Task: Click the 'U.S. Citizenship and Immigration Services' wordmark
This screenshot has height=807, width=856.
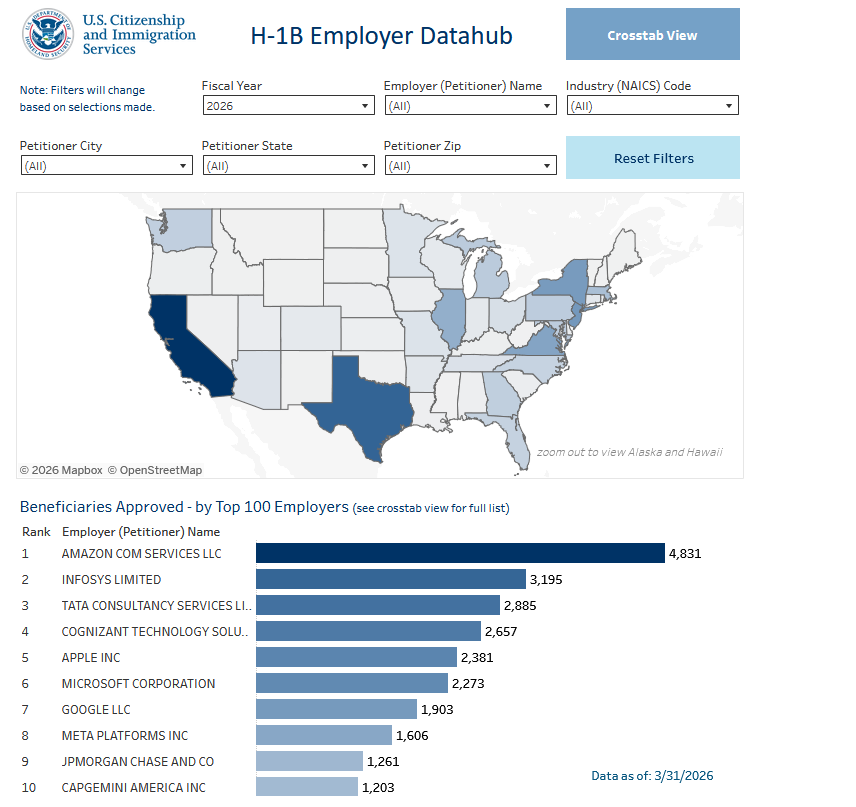Action: pyautogui.click(x=139, y=34)
